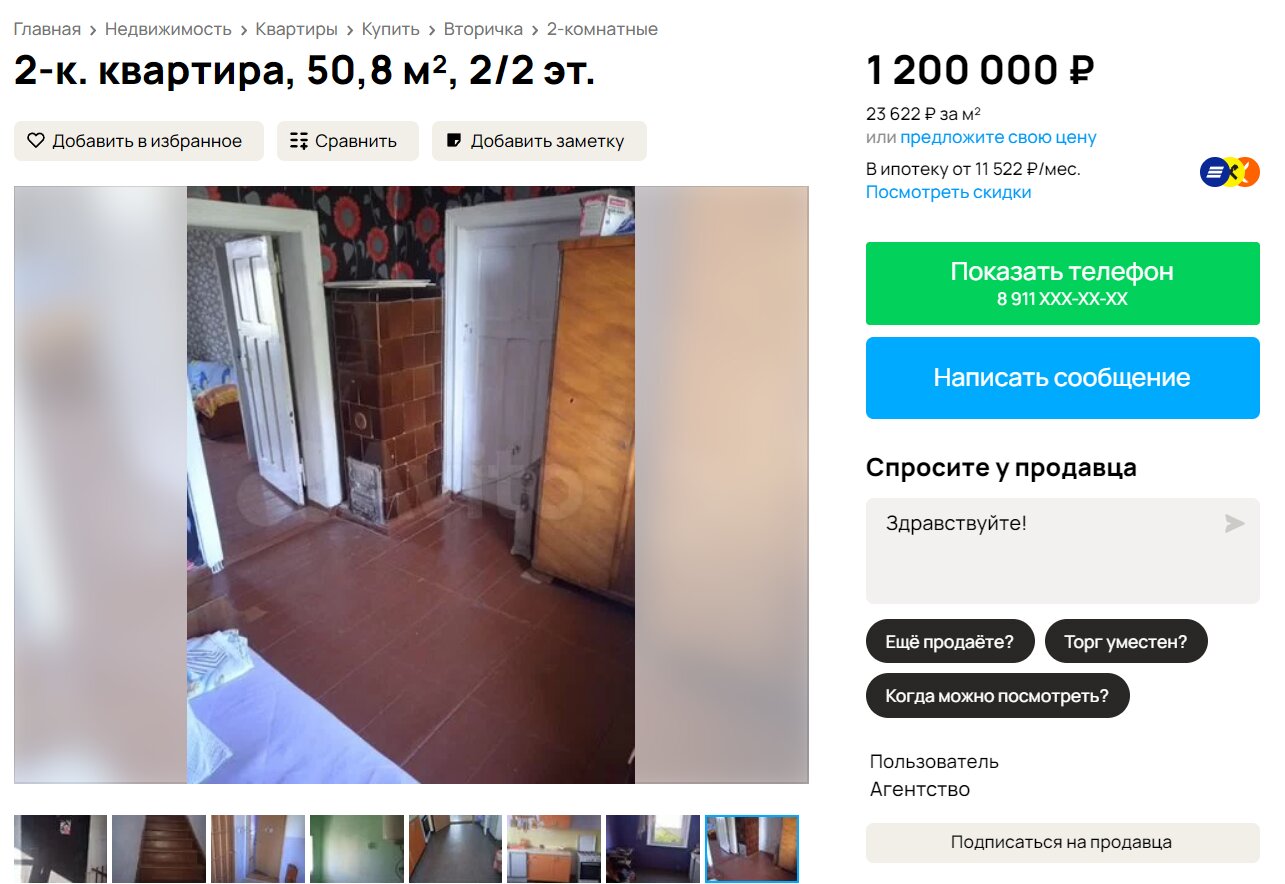Select the Ещё продаёте? quick reply
1285x884 pixels.
949,641
